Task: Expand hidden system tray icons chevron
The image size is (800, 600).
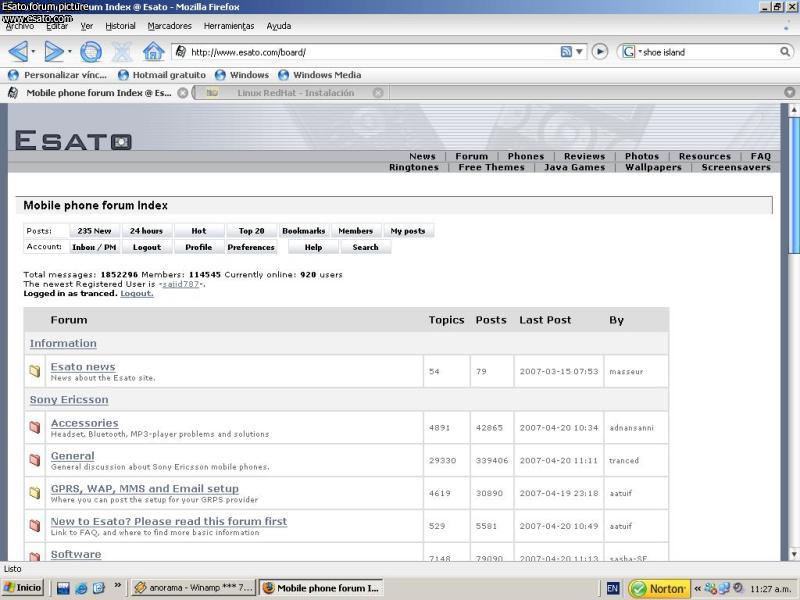Action: click(697, 588)
